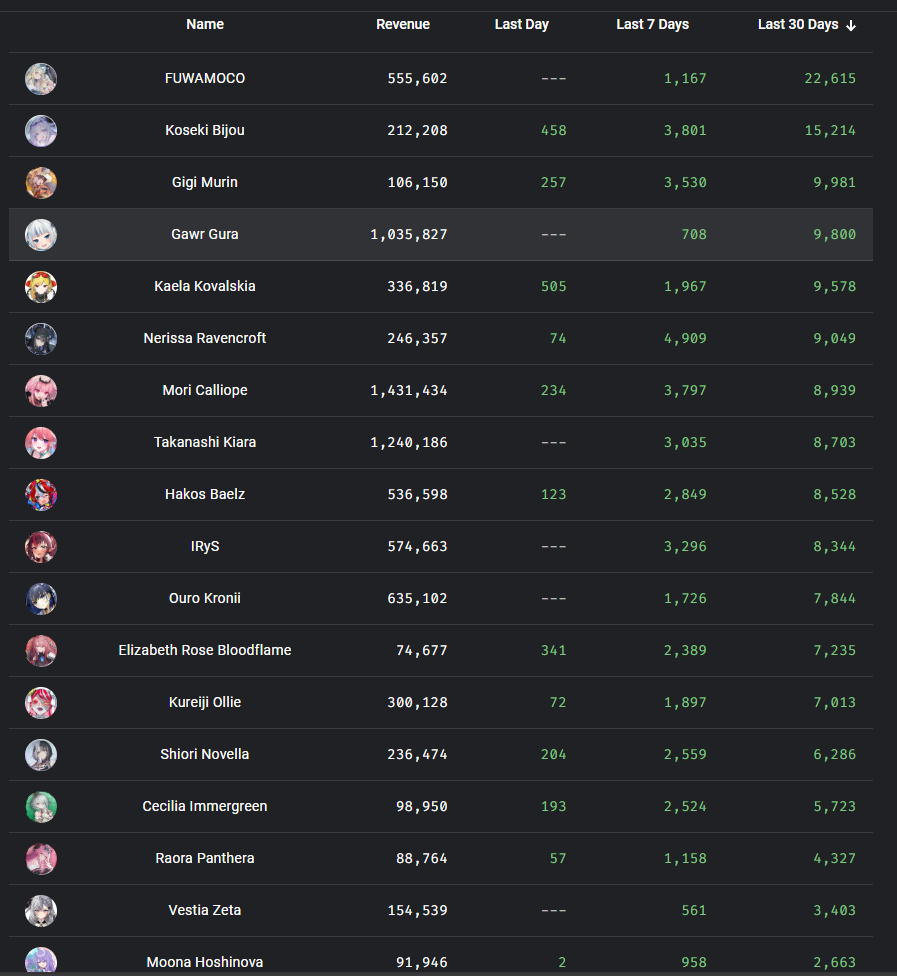Click Mori Calliope's avatar icon
The width and height of the screenshot is (897, 976).
tap(41, 391)
